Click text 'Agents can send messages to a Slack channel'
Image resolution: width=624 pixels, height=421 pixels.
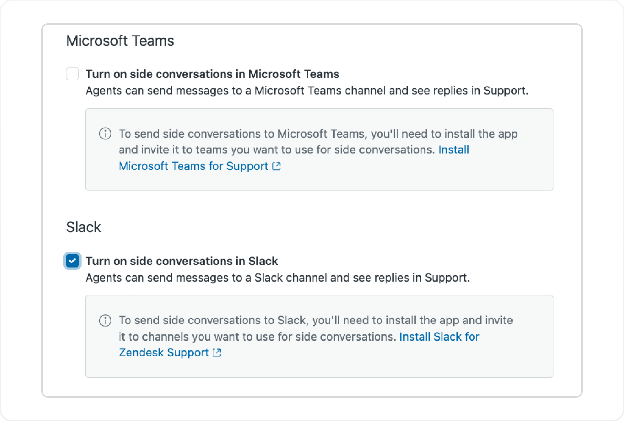tap(206, 278)
